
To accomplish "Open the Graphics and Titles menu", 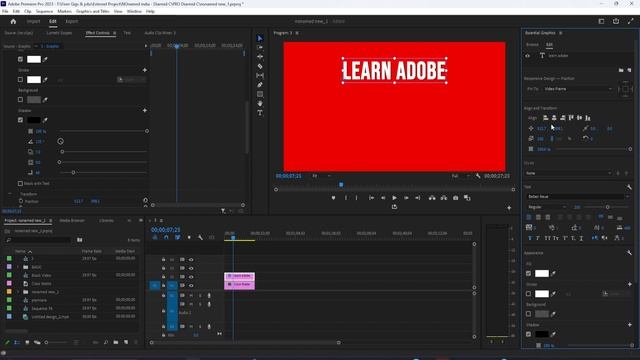I will (93, 11).
